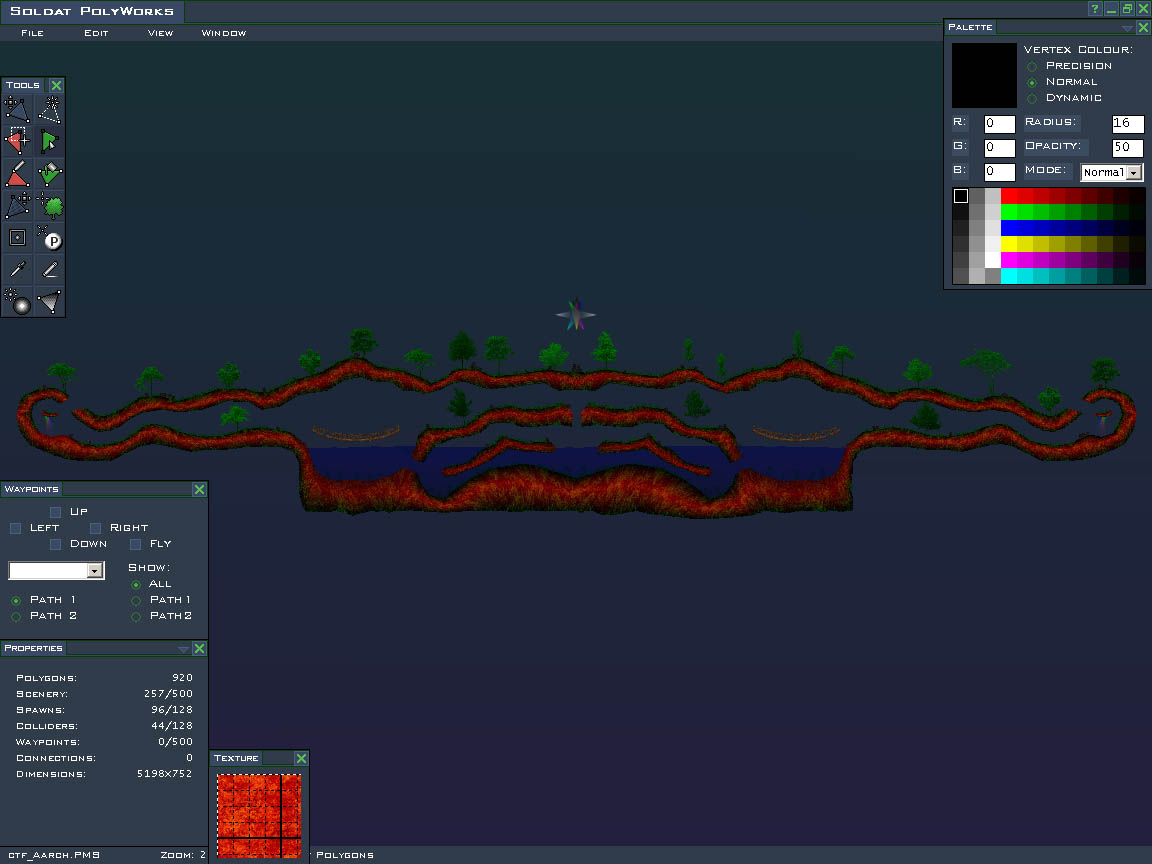Choose the green Vertex selection tool
Viewport: 1152px width, 864px height.
click(x=50, y=141)
